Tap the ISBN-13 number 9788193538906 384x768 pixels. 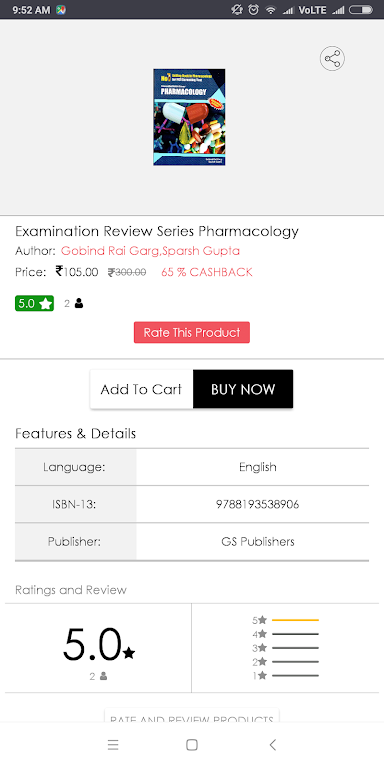(x=258, y=504)
